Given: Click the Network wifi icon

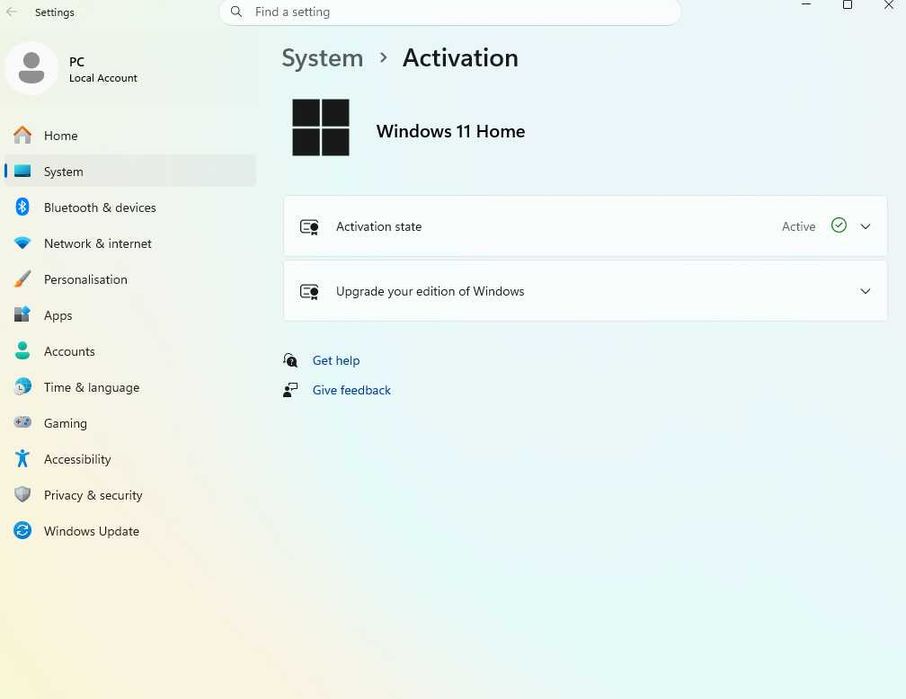Looking at the screenshot, I should click(23, 243).
